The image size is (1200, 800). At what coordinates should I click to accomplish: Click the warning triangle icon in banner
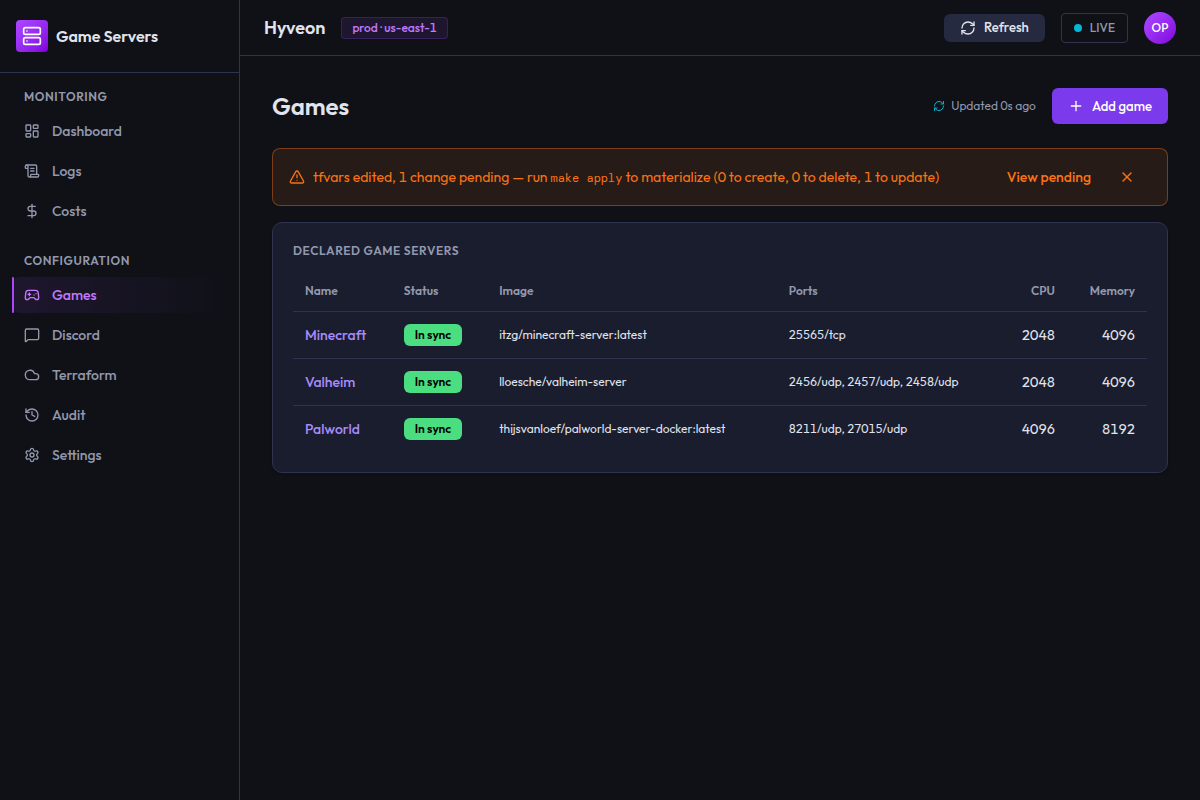click(297, 177)
